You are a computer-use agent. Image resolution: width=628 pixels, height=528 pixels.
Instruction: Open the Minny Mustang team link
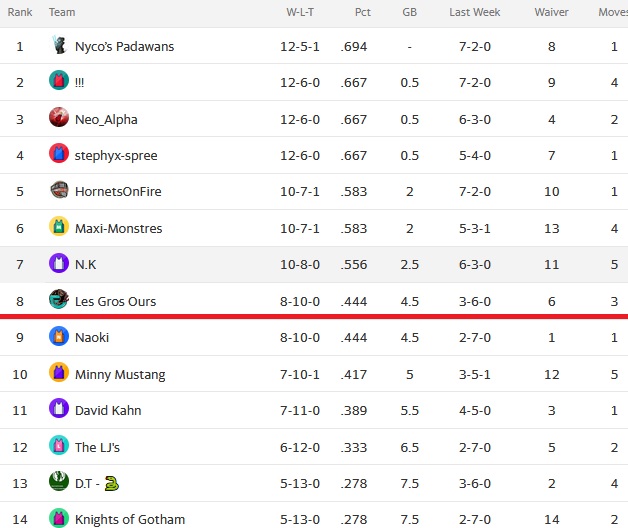pyautogui.click(x=120, y=375)
